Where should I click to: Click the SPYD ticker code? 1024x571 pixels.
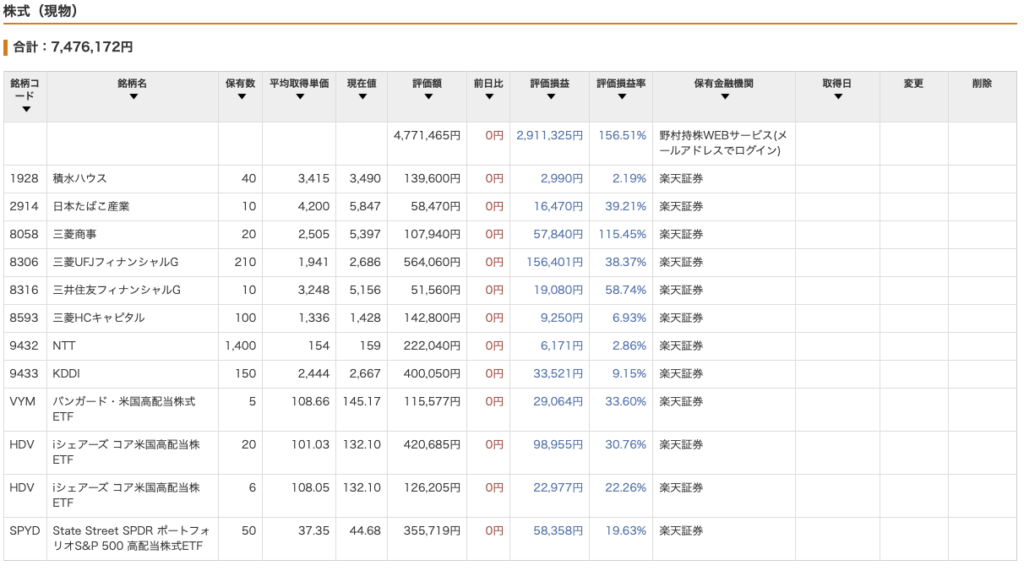[24, 530]
